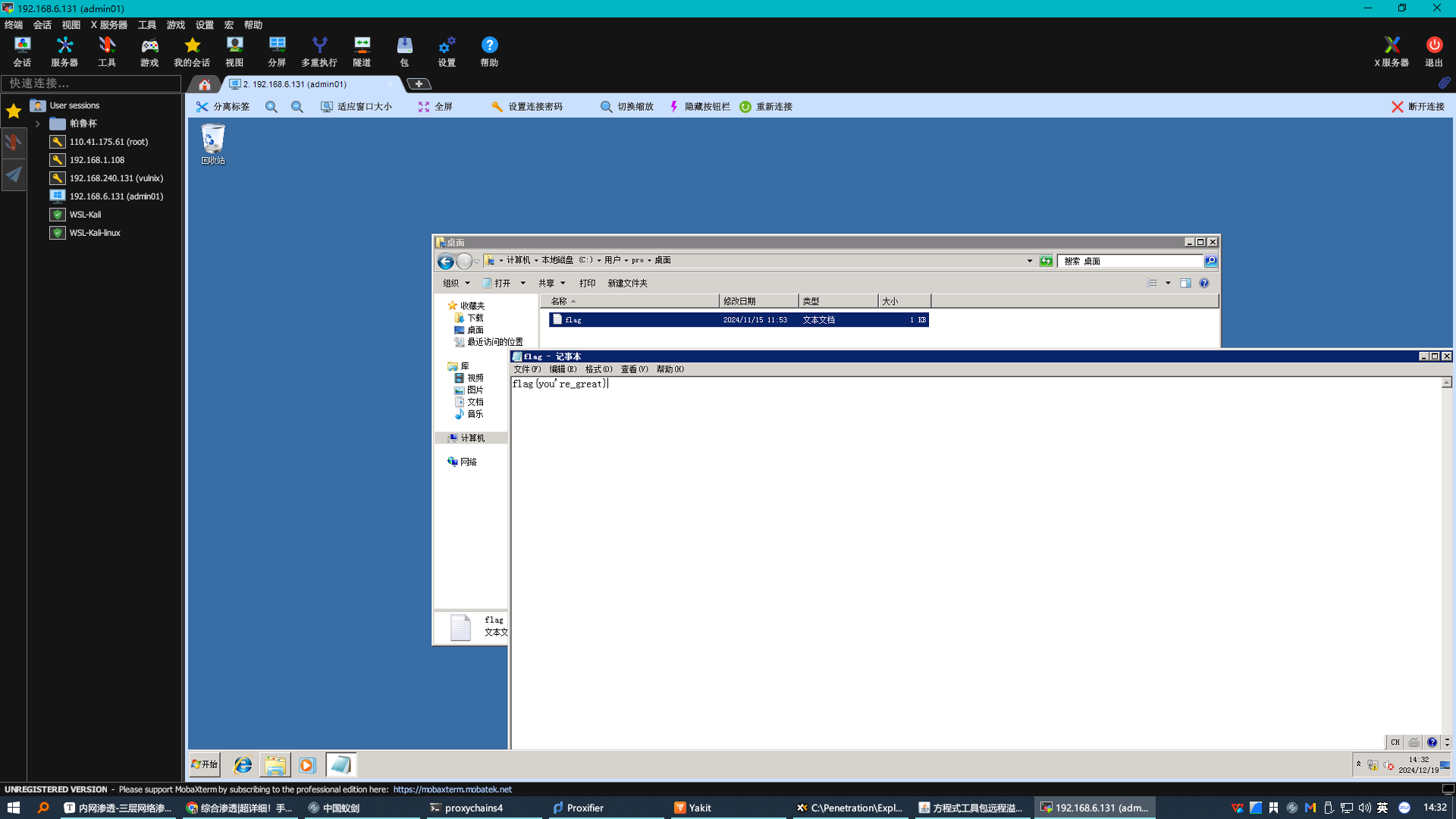Select the sidebar favorites star tab
1456x819 pixels.
pyautogui.click(x=14, y=111)
